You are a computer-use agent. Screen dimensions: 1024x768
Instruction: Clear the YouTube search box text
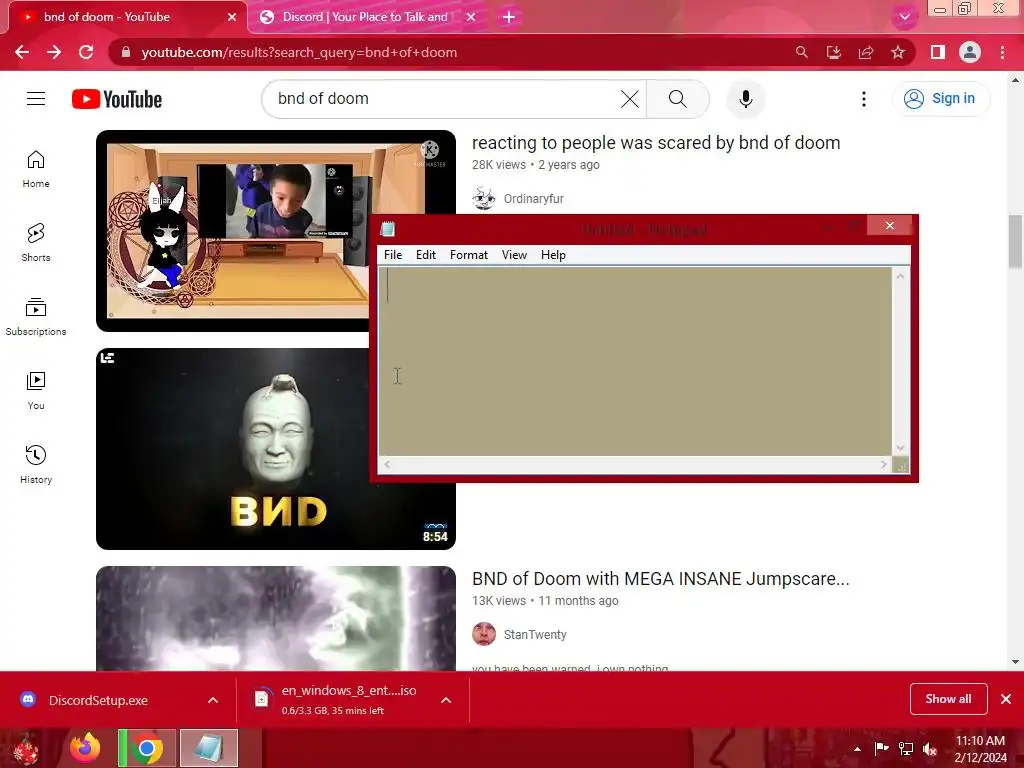click(630, 99)
